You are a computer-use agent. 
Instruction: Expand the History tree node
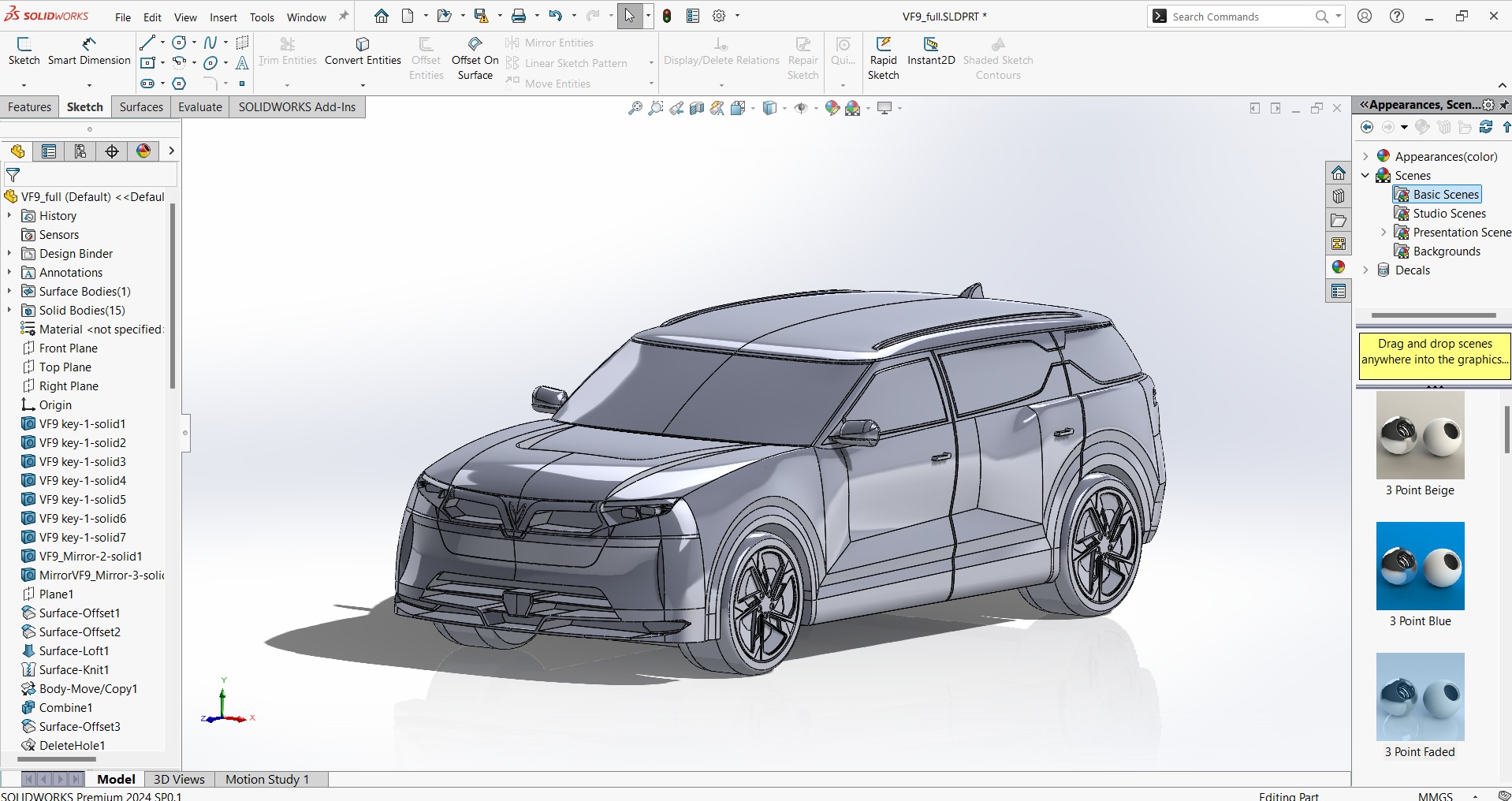point(9,215)
